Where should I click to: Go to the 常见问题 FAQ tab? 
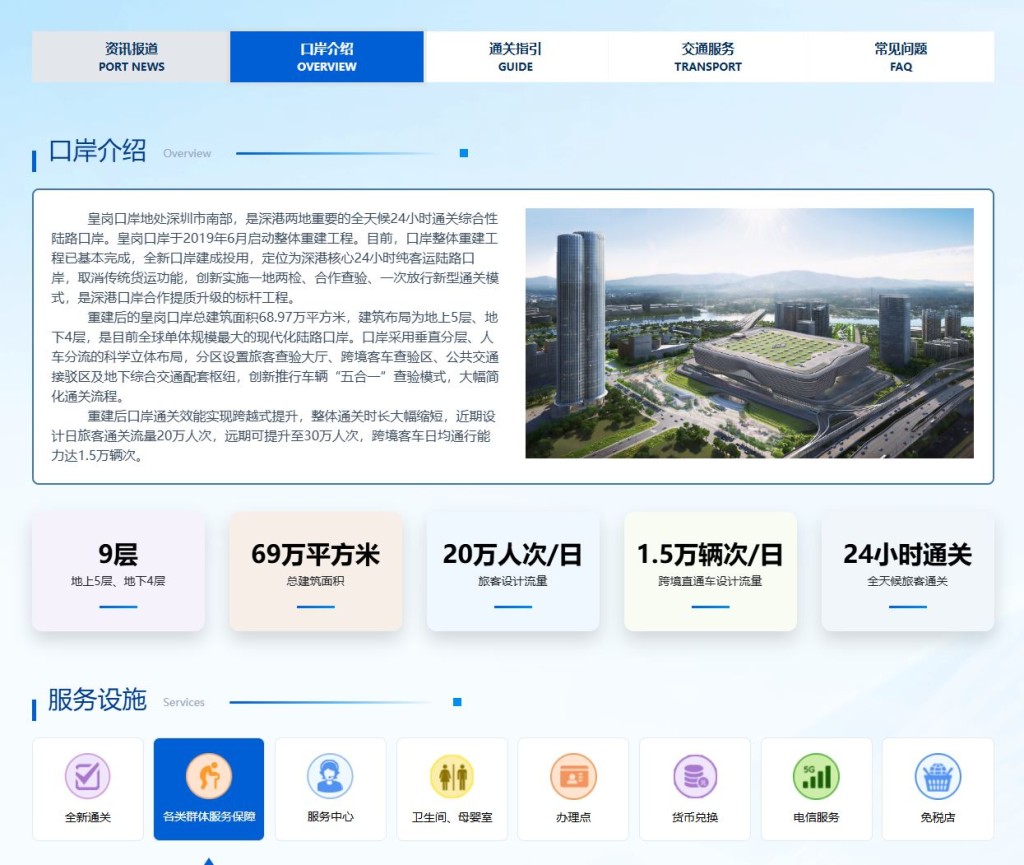pos(901,57)
